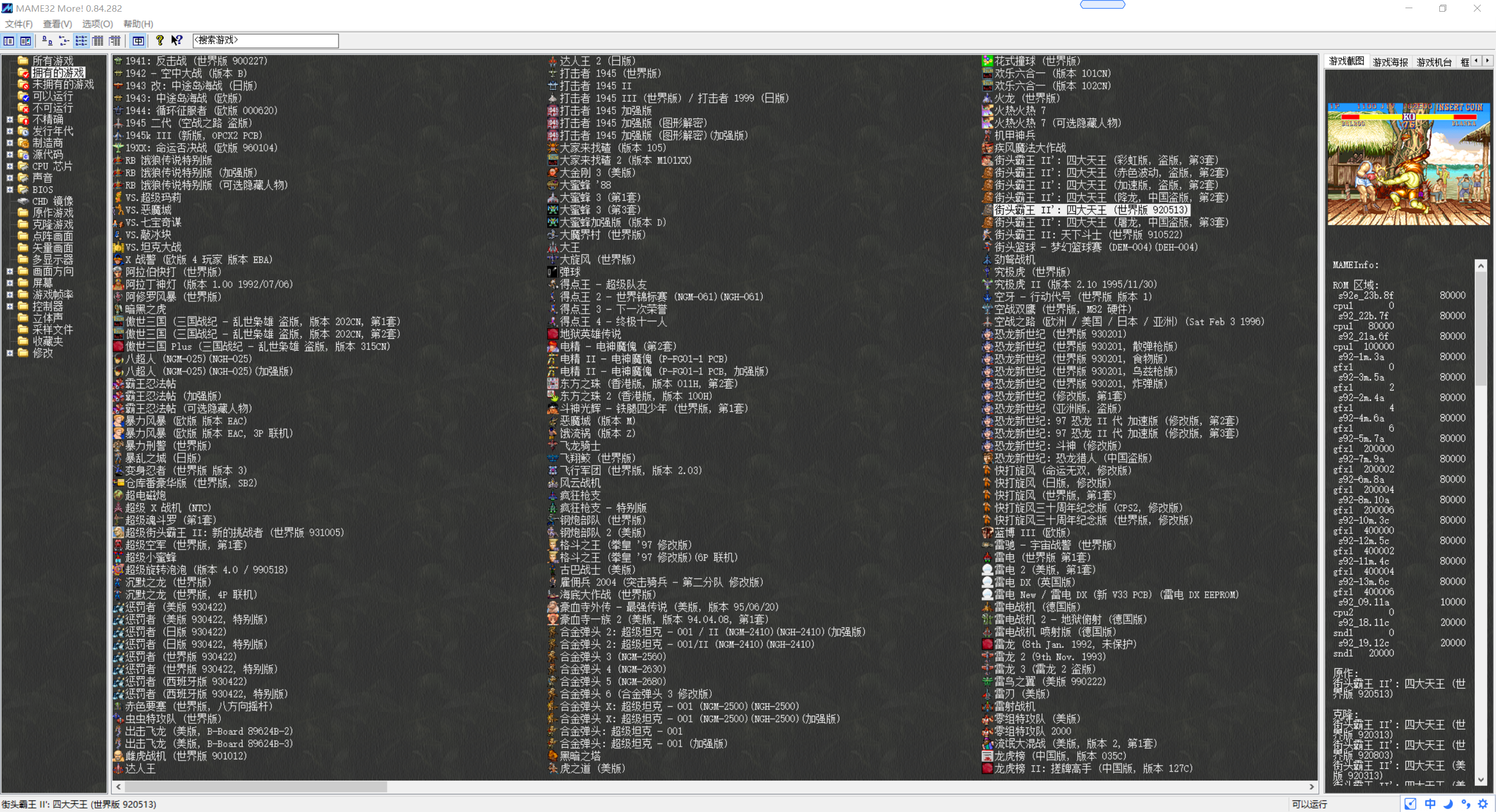Switch to the 游戏海报 tab
The image size is (1496, 812).
pyautogui.click(x=1390, y=62)
